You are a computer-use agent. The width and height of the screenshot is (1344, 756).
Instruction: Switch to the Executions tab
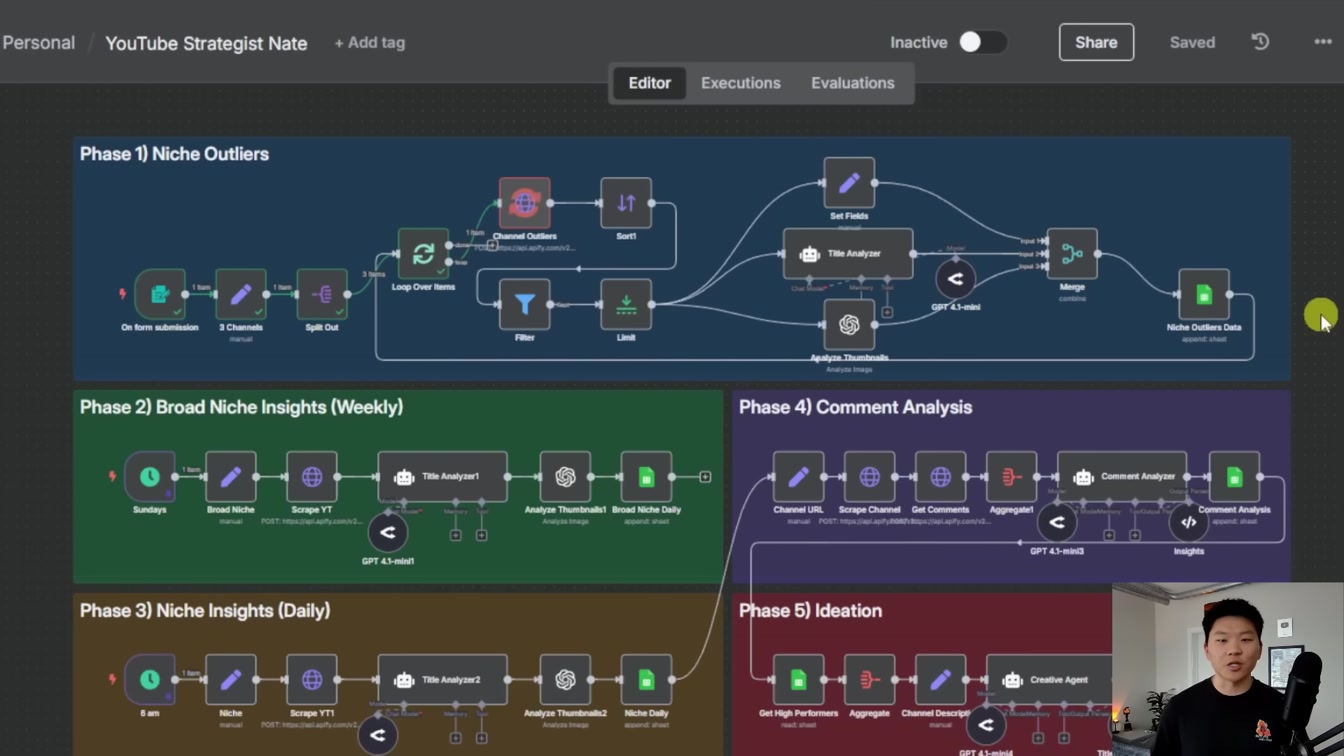(x=741, y=83)
